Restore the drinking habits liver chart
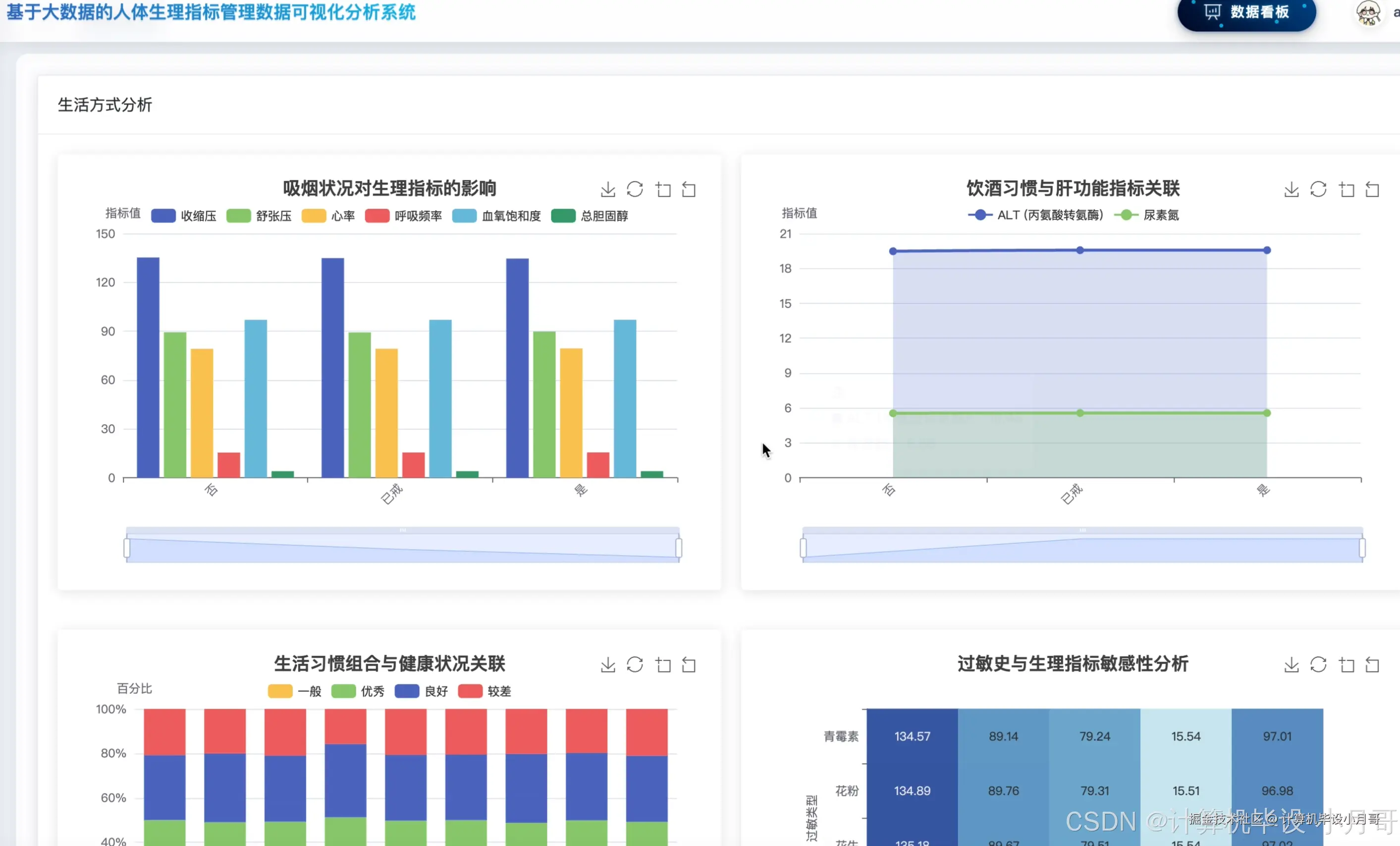Image resolution: width=1400 pixels, height=846 pixels. (x=1318, y=189)
